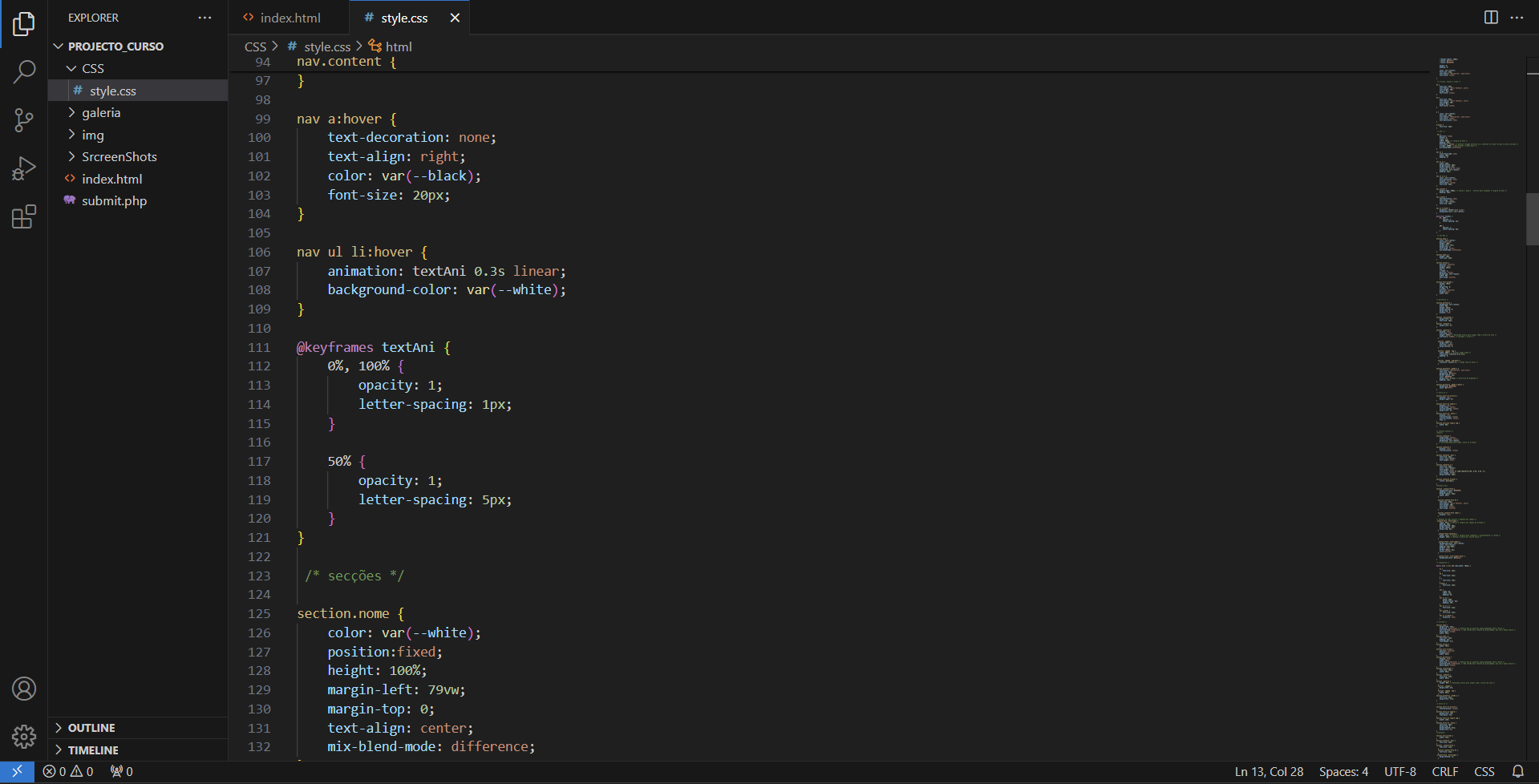Click the notifications bell in status bar
1539x784 pixels.
[1517, 771]
